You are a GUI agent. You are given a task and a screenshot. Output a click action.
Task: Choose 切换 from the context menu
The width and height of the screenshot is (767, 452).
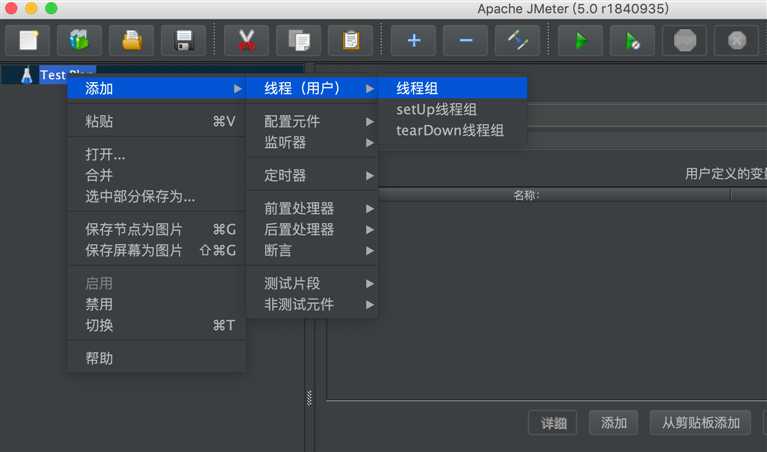pos(156,325)
